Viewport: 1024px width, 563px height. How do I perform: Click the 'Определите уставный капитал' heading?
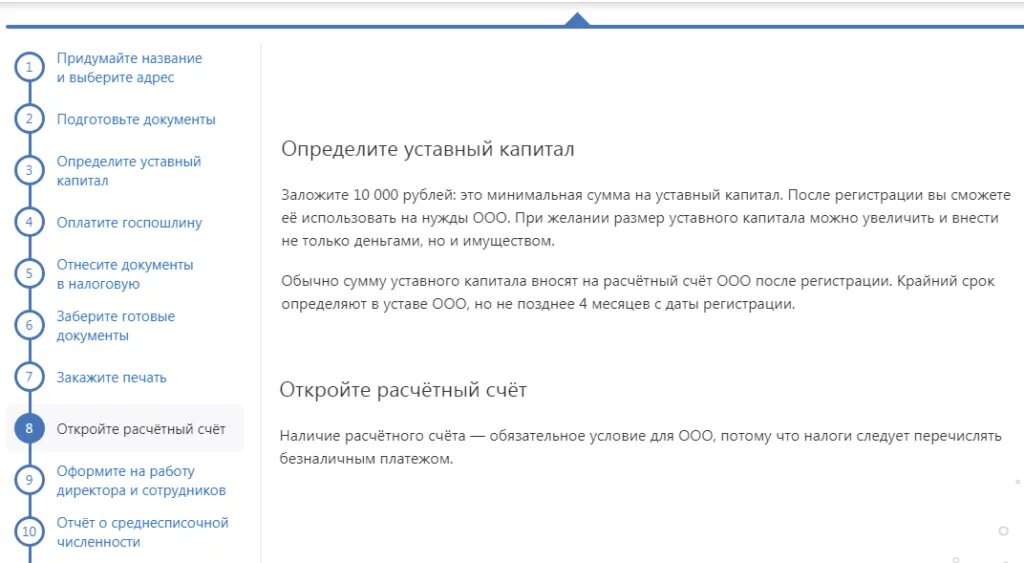point(428,149)
